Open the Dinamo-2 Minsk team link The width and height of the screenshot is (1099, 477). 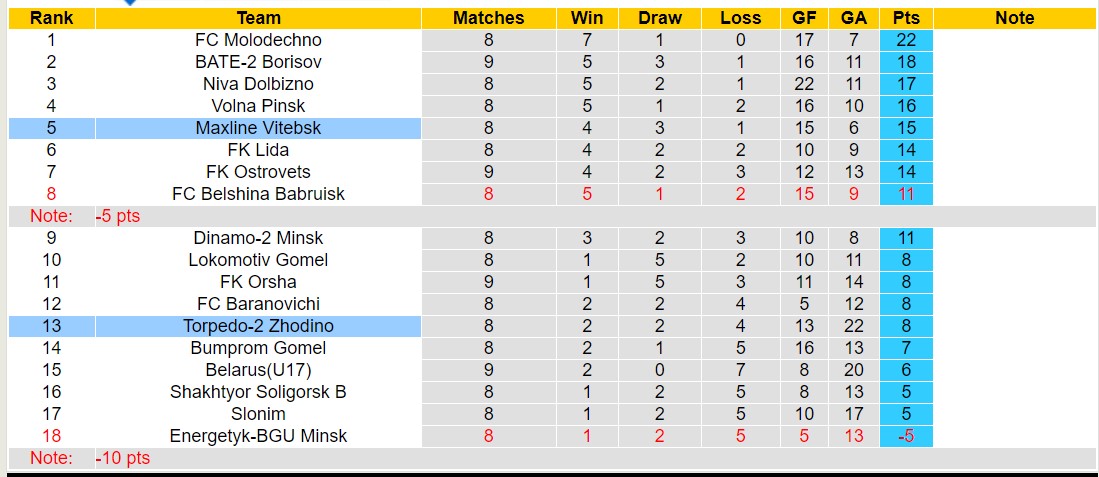[x=258, y=238]
